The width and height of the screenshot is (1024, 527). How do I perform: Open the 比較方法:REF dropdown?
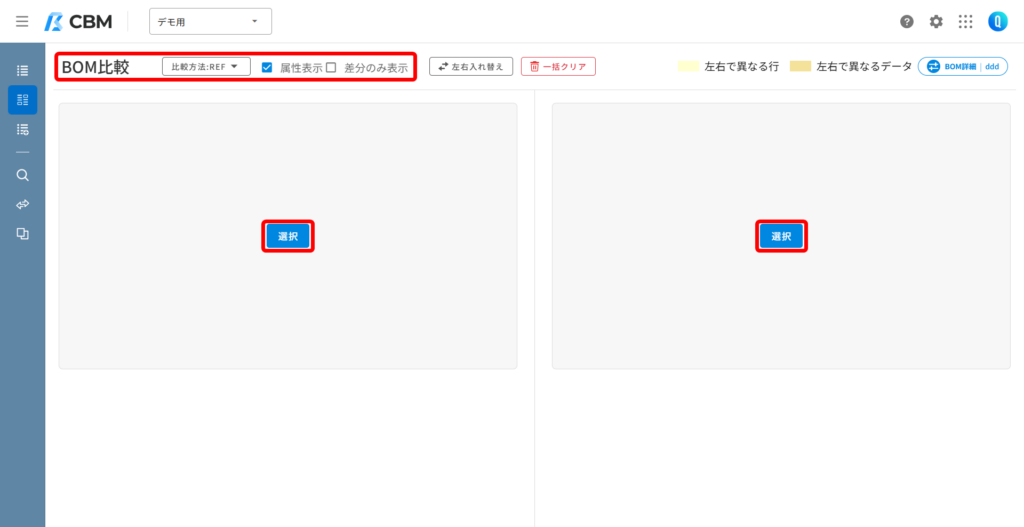click(x=206, y=67)
